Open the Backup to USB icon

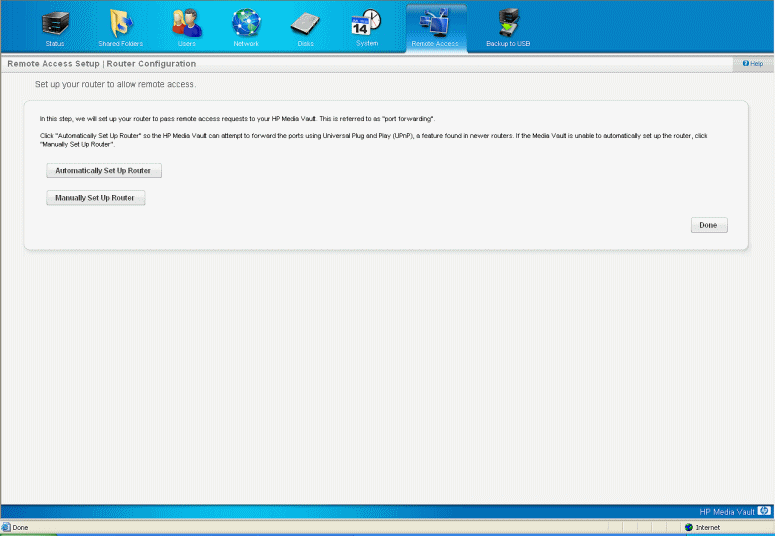click(508, 22)
